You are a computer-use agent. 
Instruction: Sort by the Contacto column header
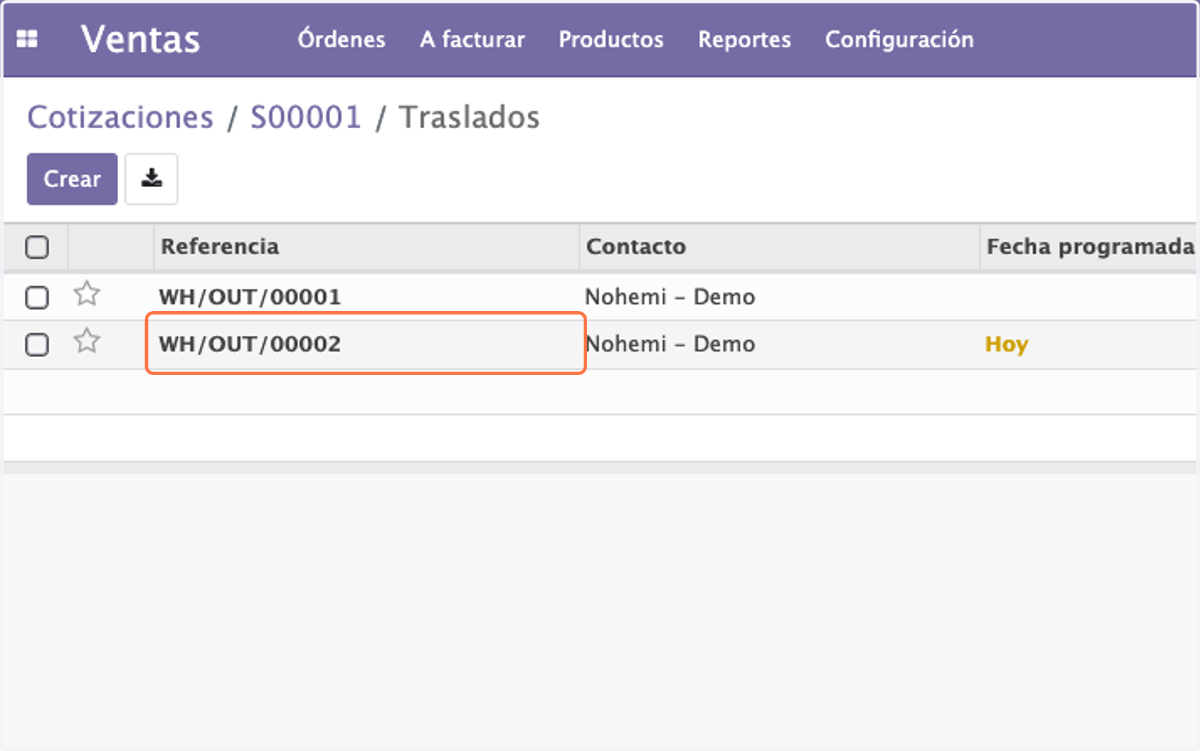click(636, 247)
